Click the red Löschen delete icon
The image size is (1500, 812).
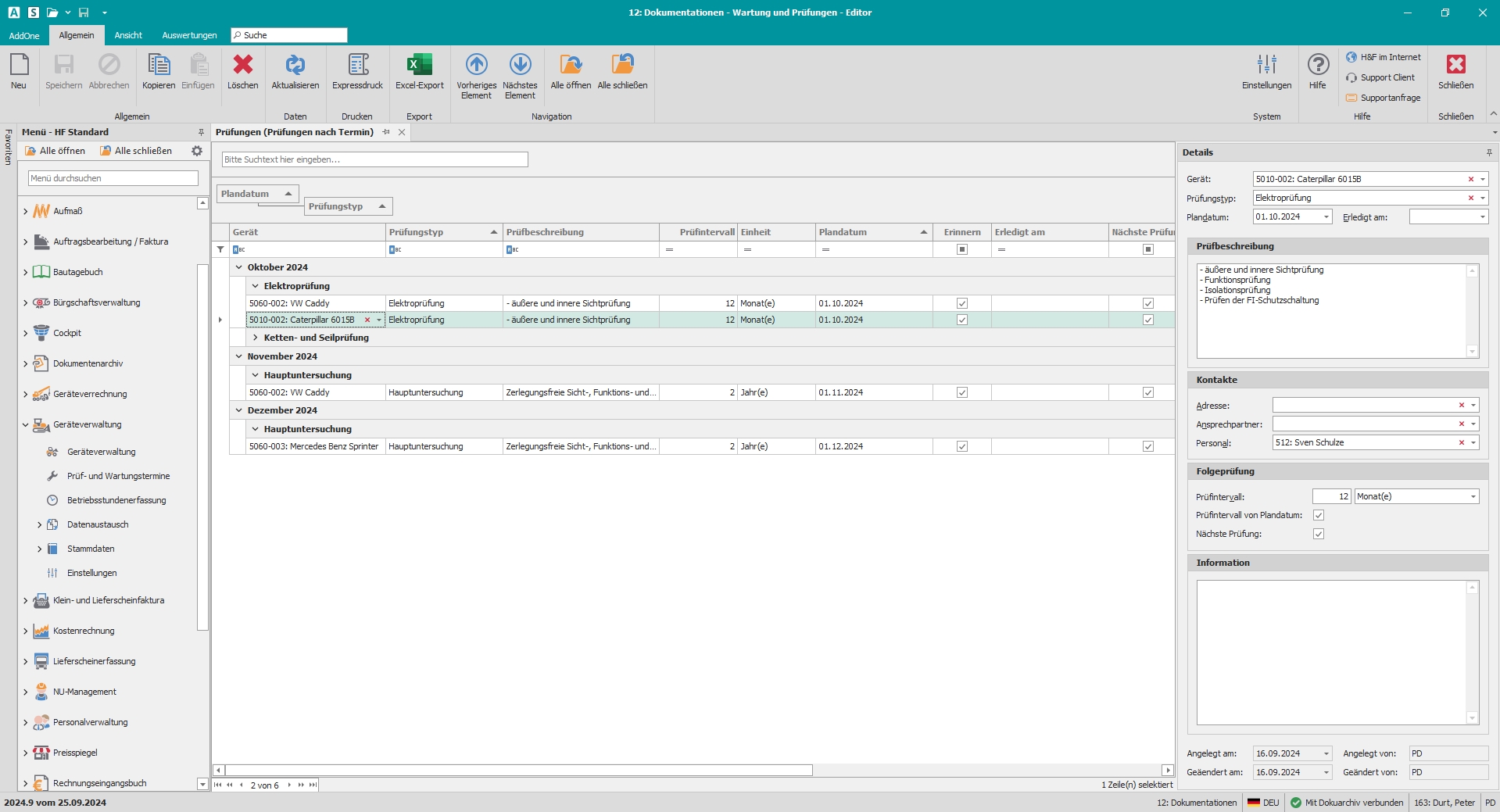(242, 66)
